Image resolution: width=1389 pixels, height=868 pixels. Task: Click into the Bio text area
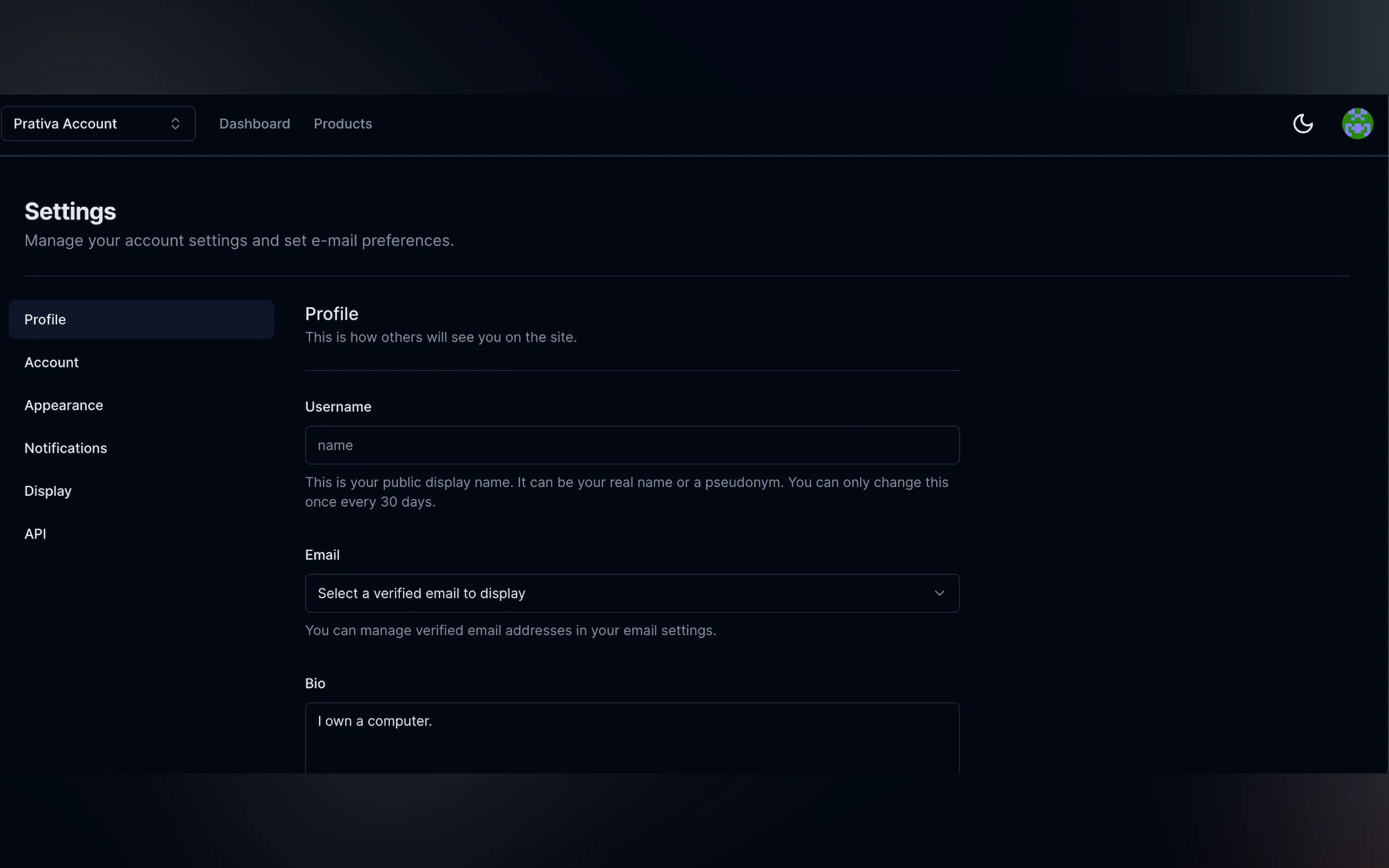[632, 738]
